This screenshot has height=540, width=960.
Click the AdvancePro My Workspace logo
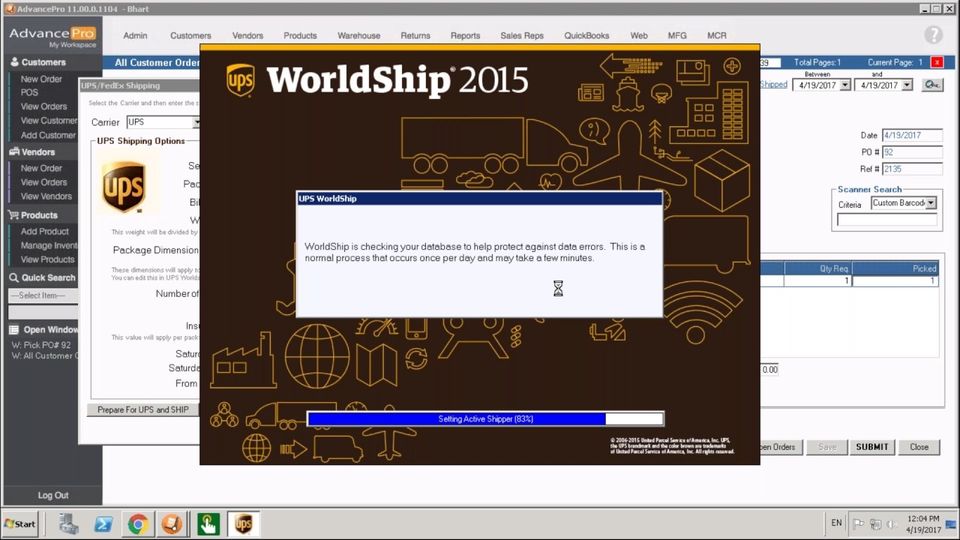(53, 37)
